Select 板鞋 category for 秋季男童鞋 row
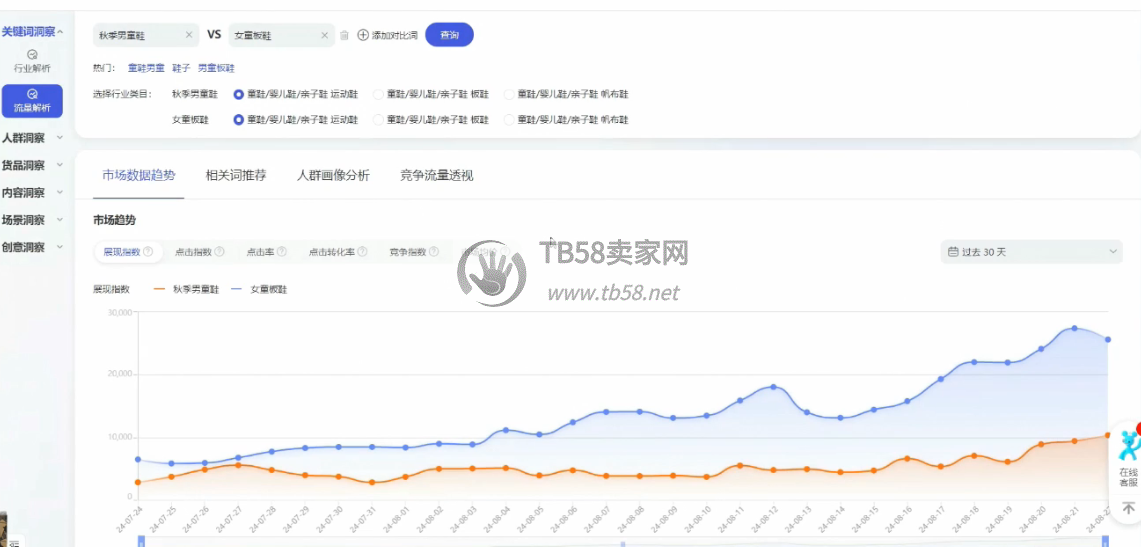This screenshot has width=1141, height=547. (378, 95)
